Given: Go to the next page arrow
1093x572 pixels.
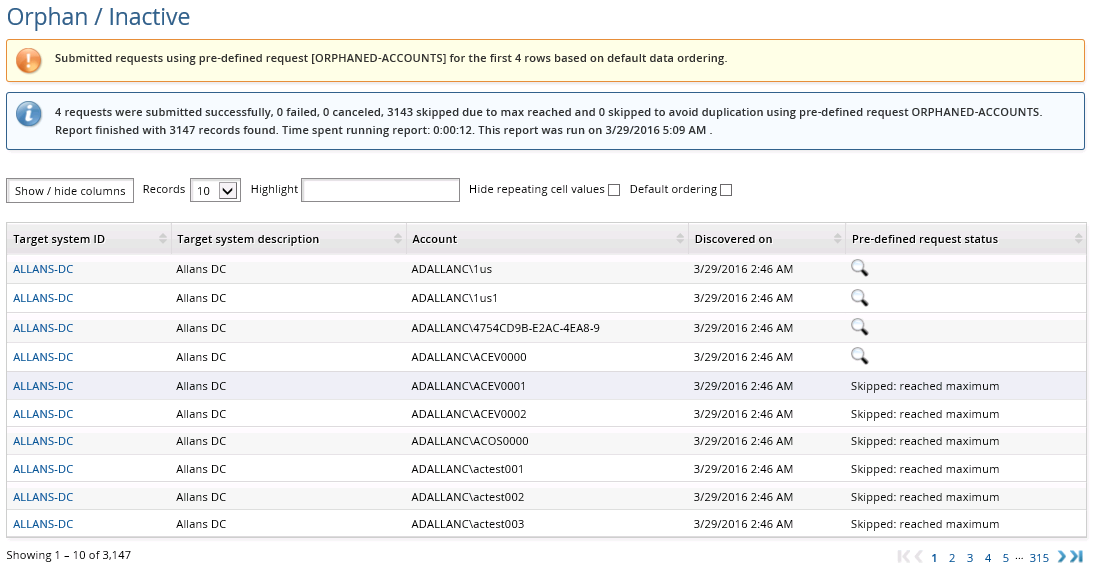Looking at the screenshot, I should pos(1063,557).
